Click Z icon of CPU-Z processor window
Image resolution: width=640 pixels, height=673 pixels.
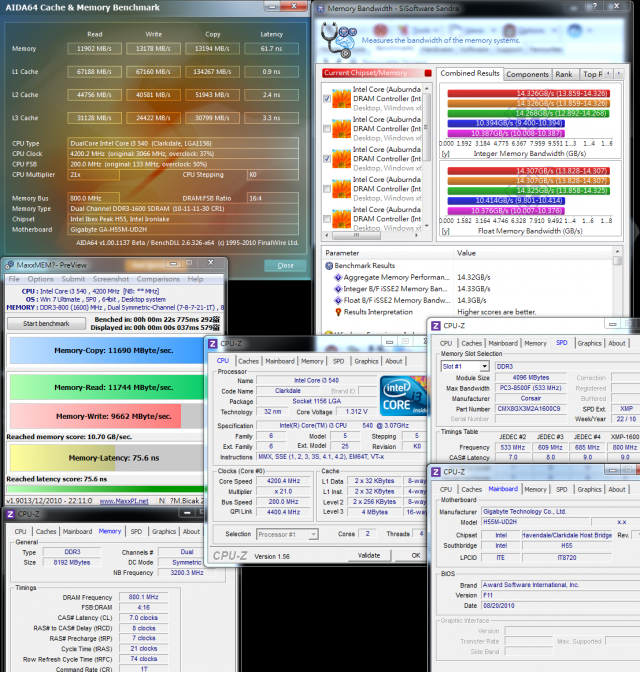tap(212, 344)
